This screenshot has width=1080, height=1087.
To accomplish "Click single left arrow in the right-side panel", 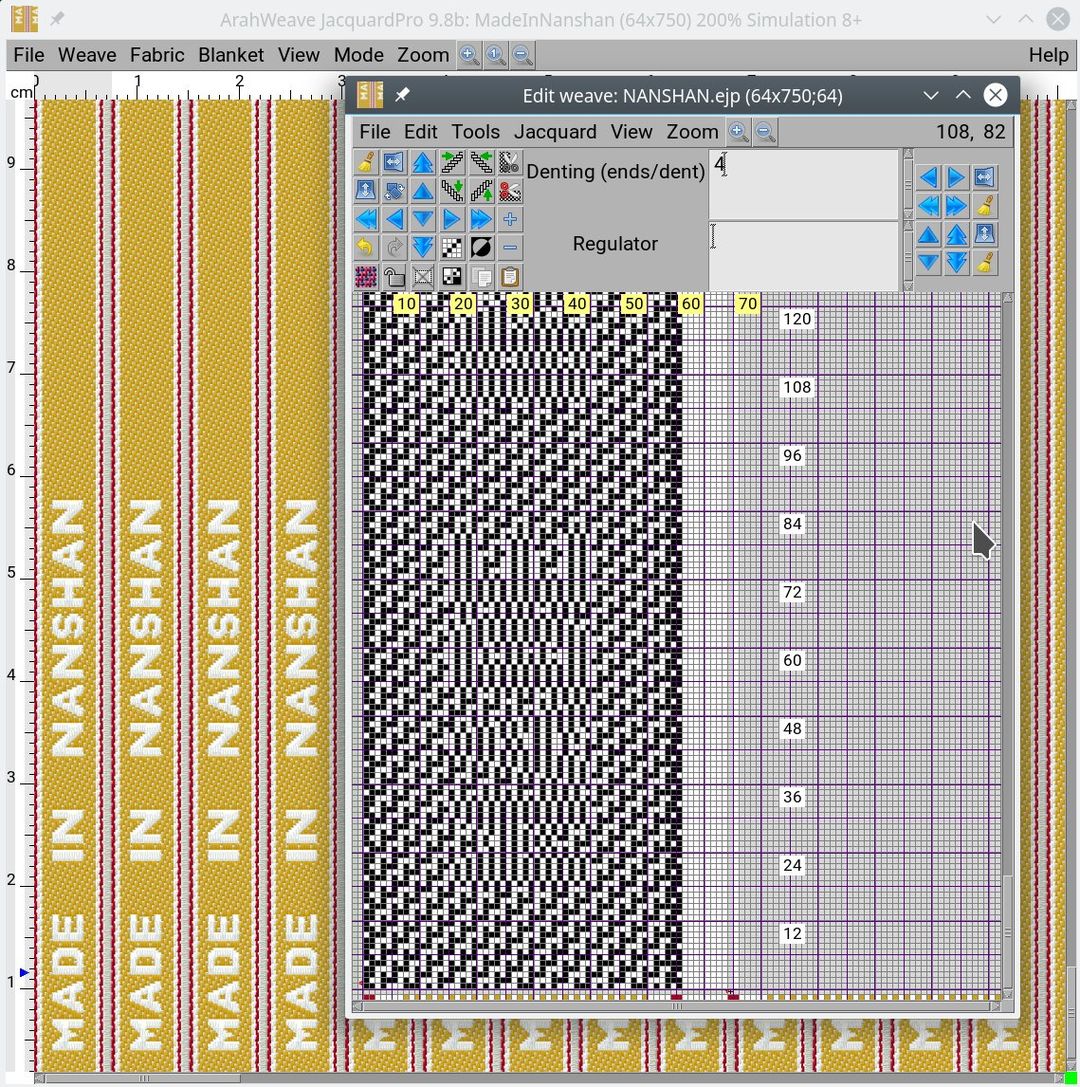I will tap(929, 177).
